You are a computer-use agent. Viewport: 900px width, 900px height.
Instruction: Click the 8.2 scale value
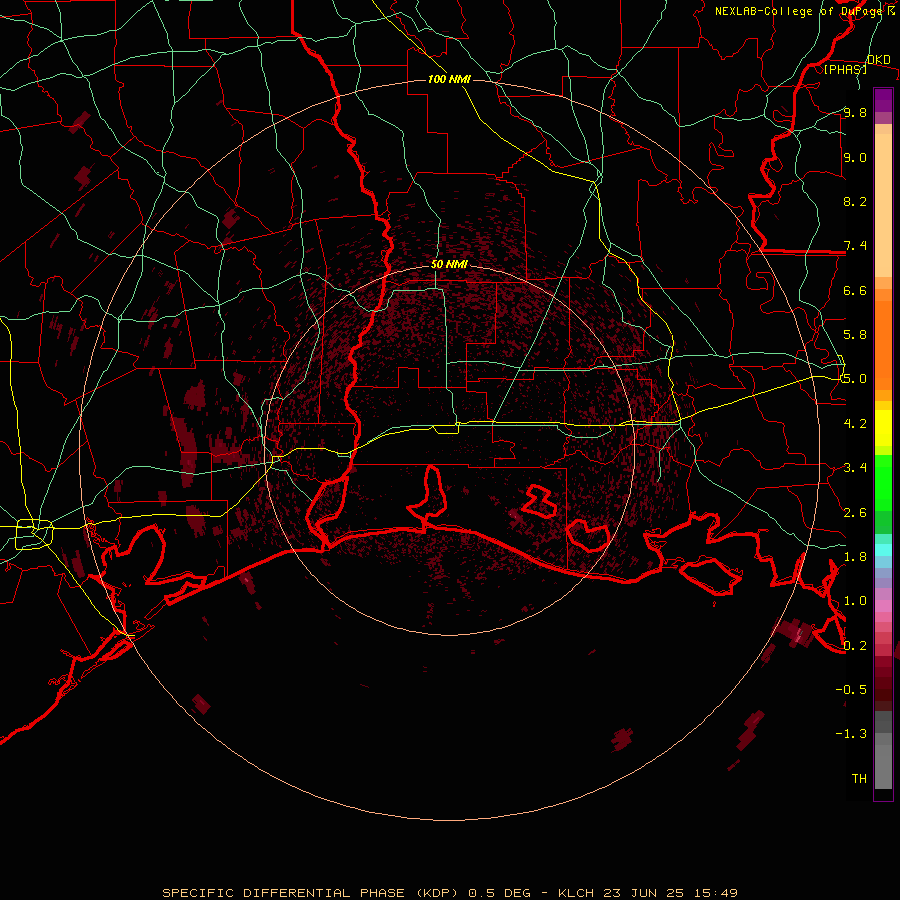tap(855, 201)
